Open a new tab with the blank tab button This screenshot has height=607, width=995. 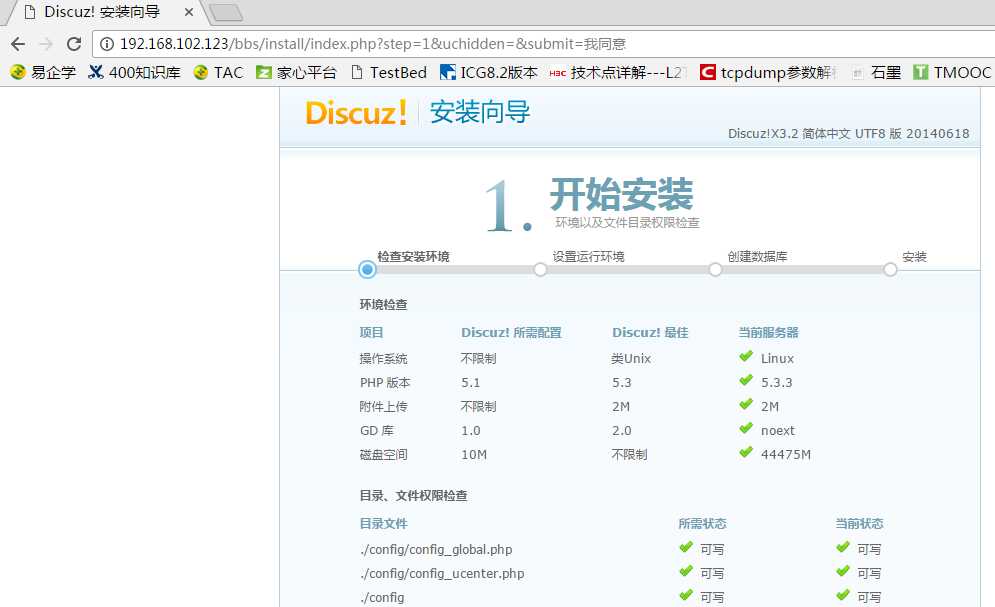tap(225, 13)
